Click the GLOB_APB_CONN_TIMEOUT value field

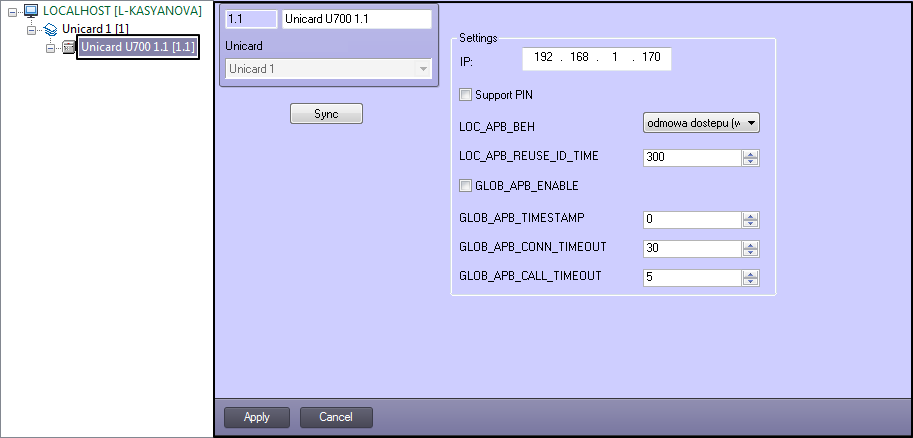coord(692,248)
